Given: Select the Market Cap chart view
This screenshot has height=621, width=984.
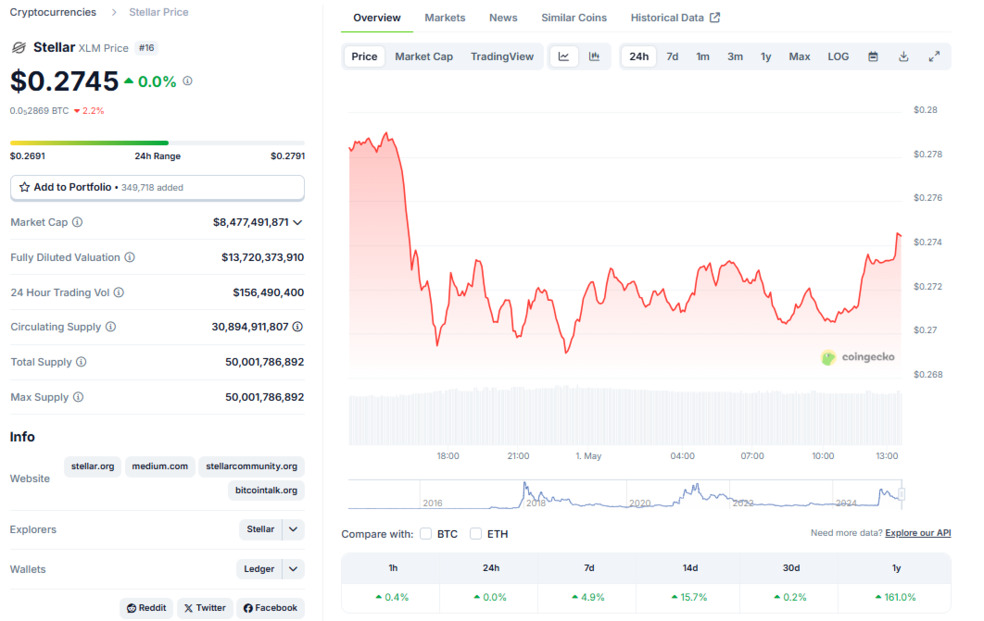Looking at the screenshot, I should click(x=424, y=56).
